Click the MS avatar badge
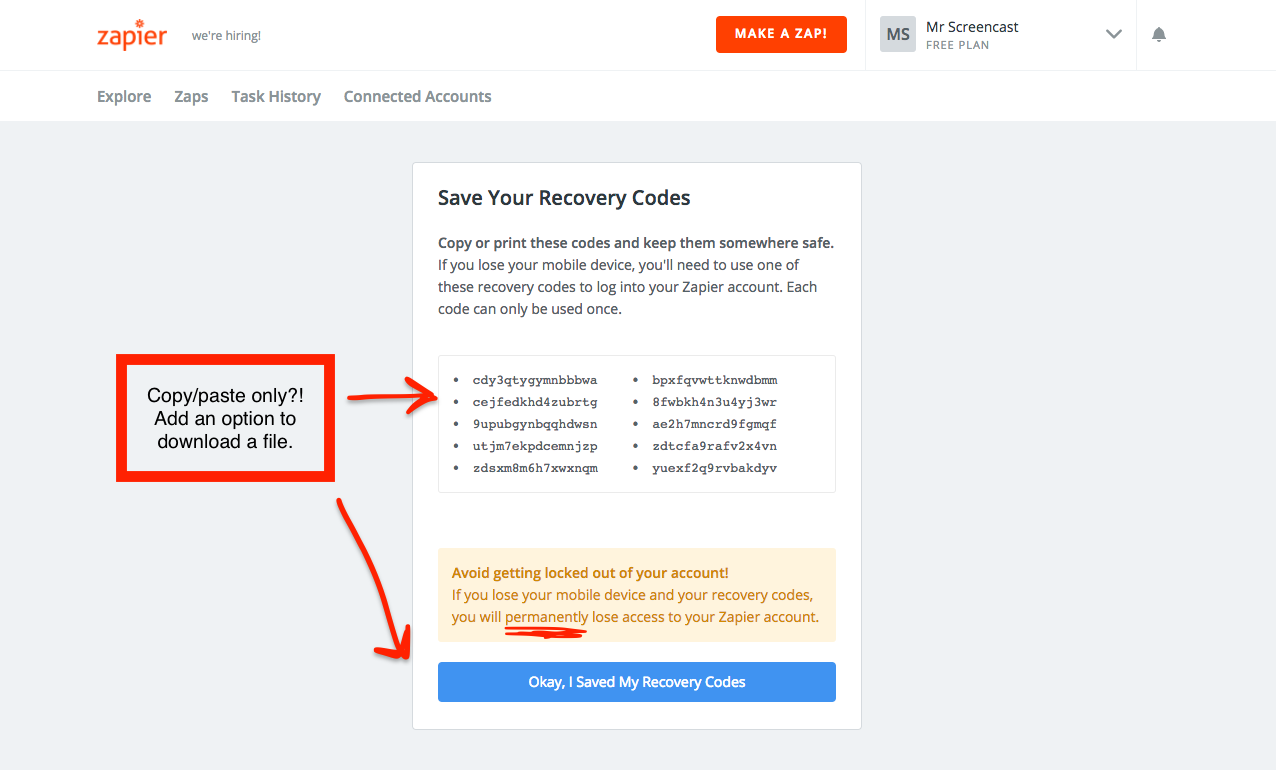Viewport: 1276px width, 770px height. [897, 33]
